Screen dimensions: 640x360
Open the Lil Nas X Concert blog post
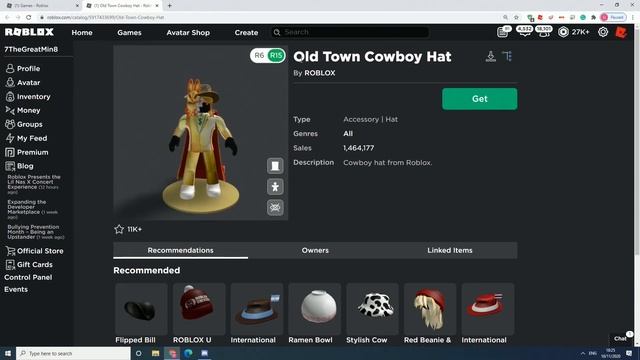point(34,184)
